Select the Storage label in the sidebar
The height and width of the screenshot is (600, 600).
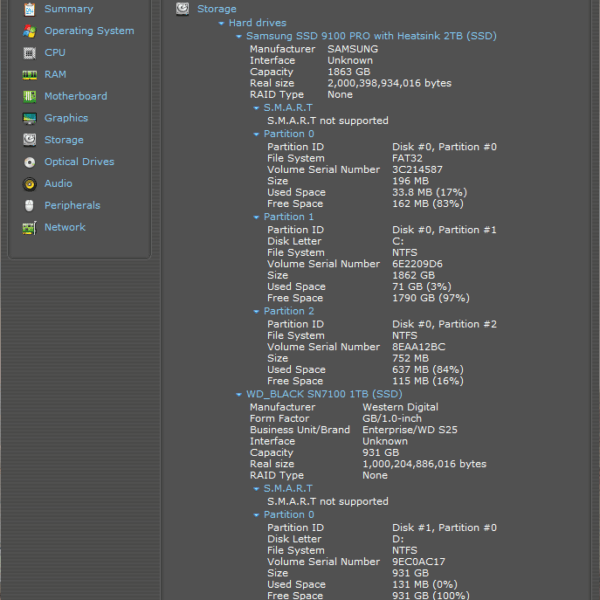[64, 141]
